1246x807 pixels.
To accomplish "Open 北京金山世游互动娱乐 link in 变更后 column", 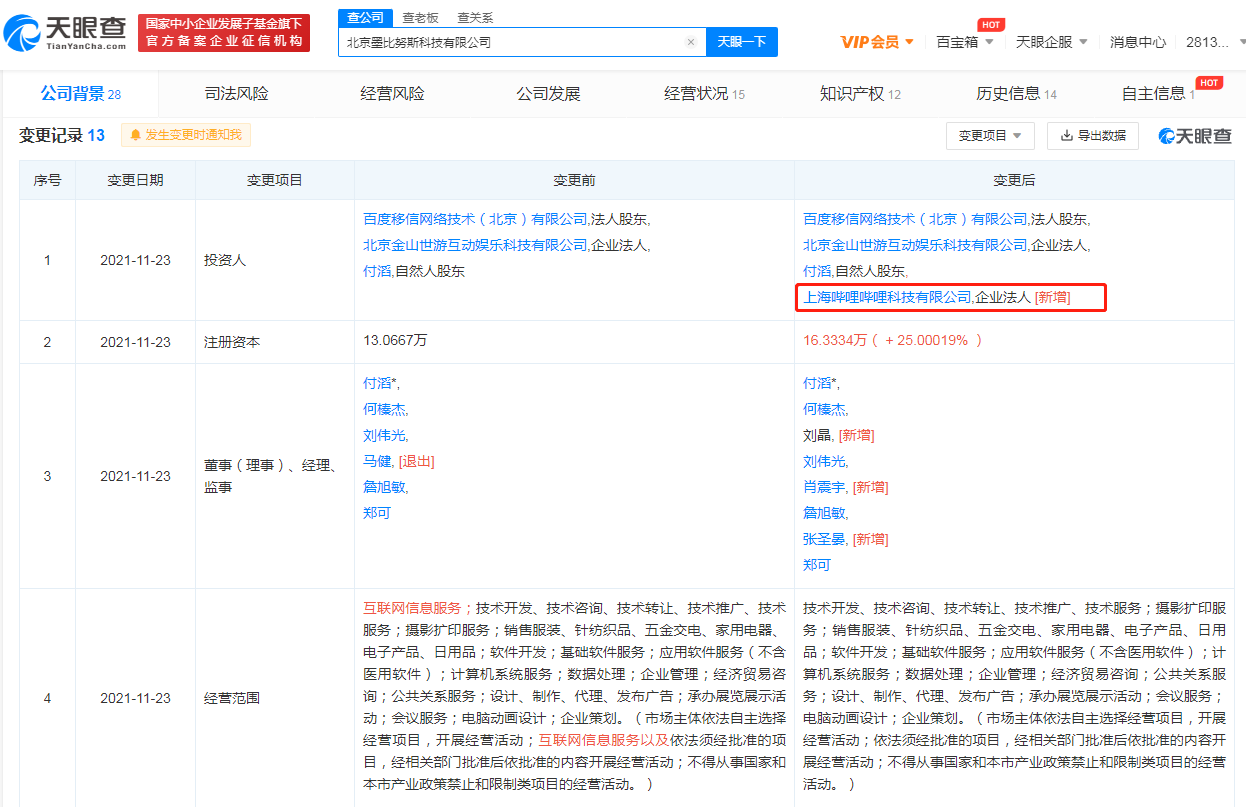I will (916, 245).
